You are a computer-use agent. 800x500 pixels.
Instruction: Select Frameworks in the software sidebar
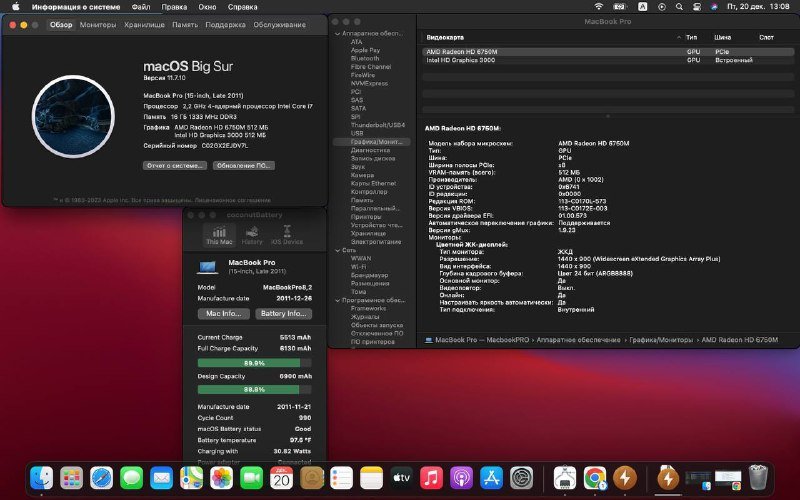click(x=368, y=308)
